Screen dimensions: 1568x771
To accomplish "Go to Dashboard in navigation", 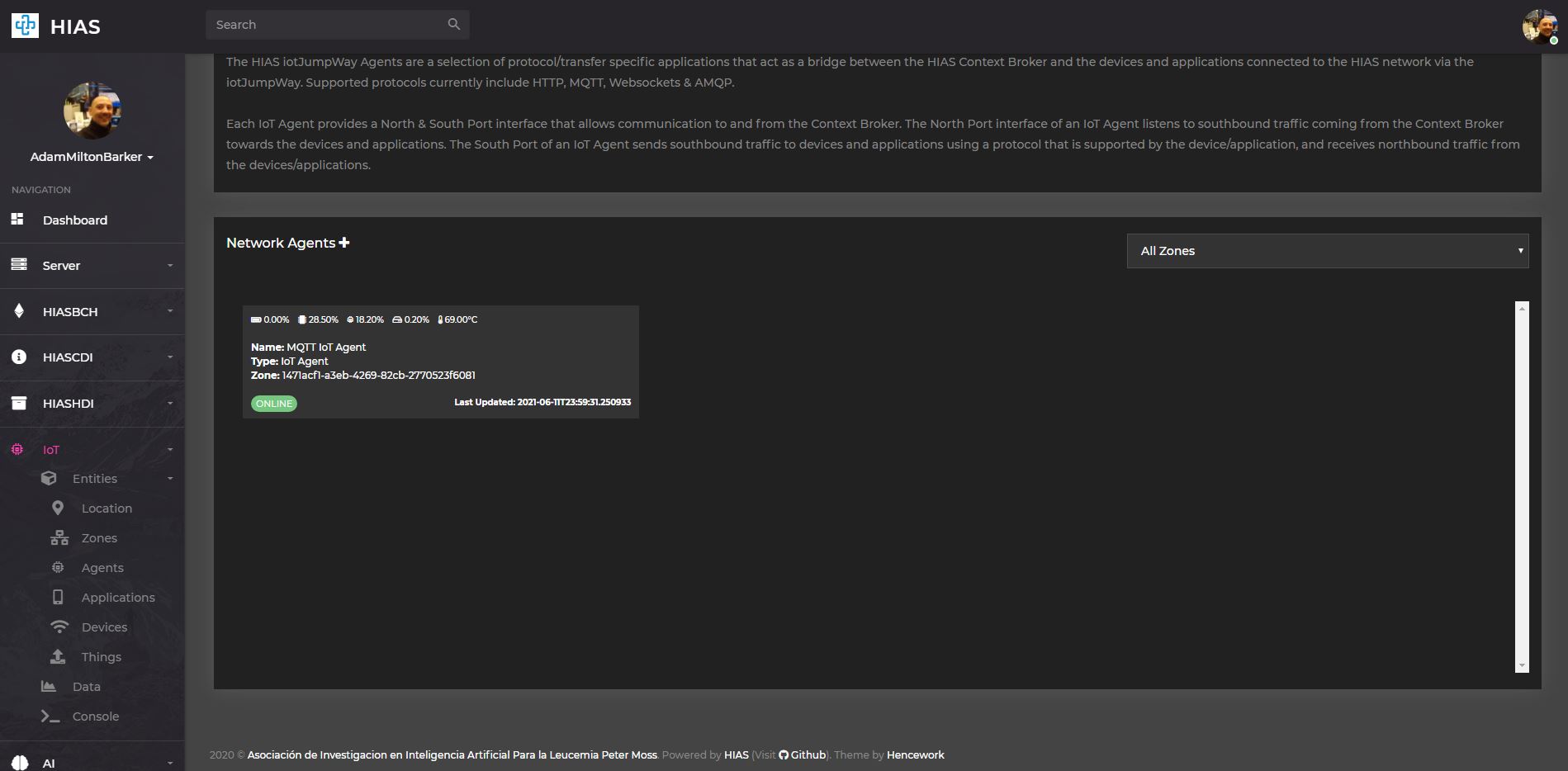I will pos(75,220).
